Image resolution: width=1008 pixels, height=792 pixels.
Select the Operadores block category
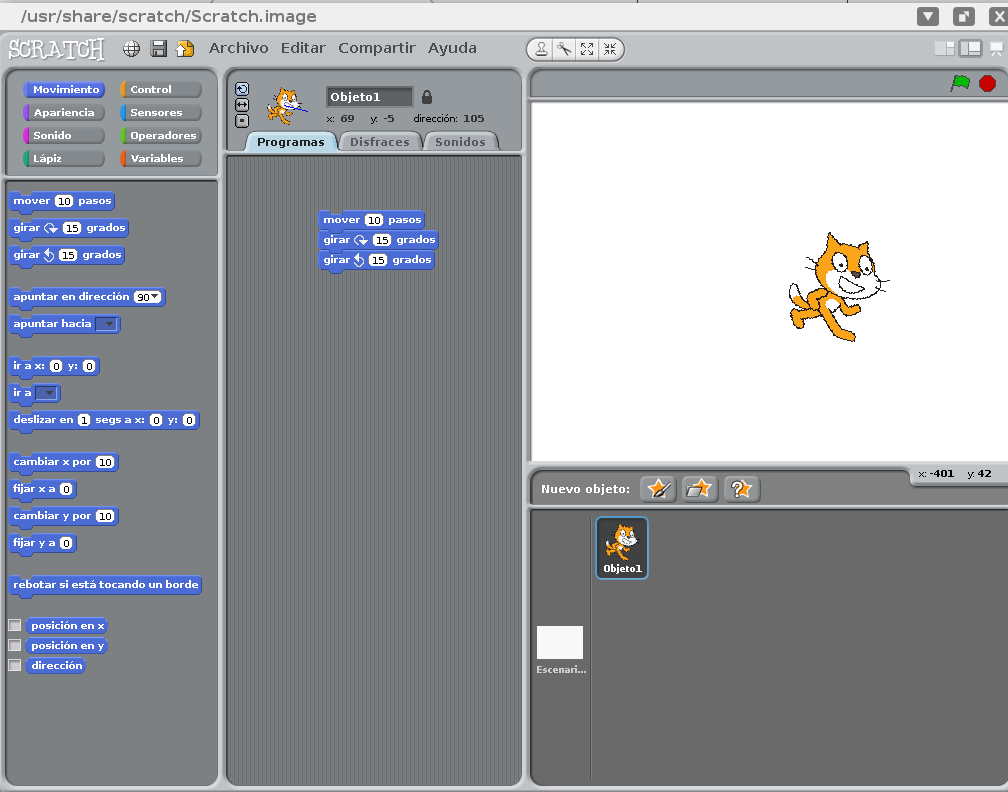point(161,136)
